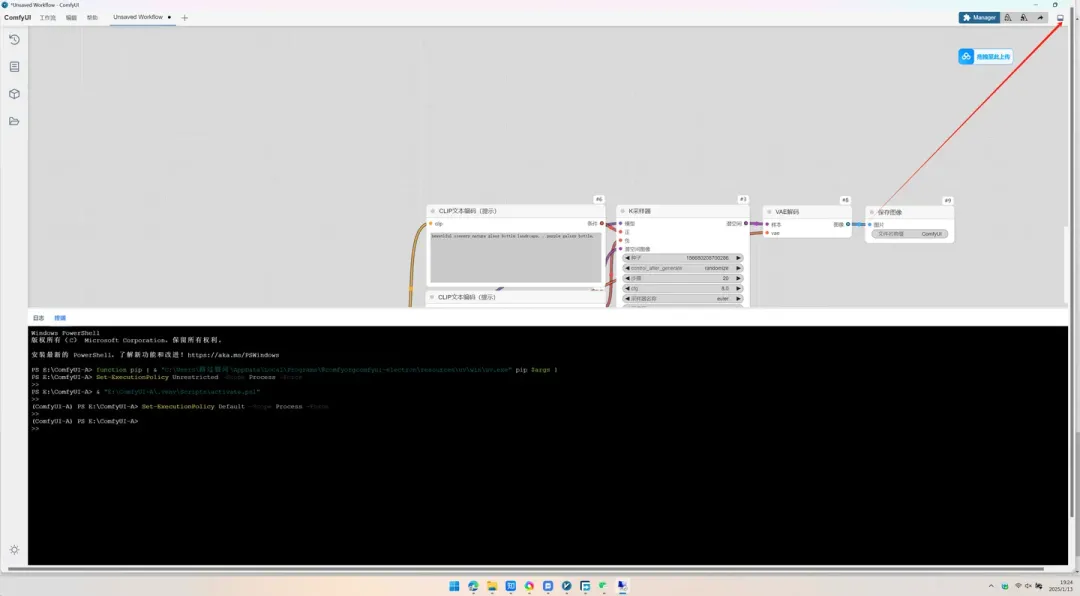Open the workflows folder sidebar icon
The height and width of the screenshot is (596, 1080).
[14, 121]
